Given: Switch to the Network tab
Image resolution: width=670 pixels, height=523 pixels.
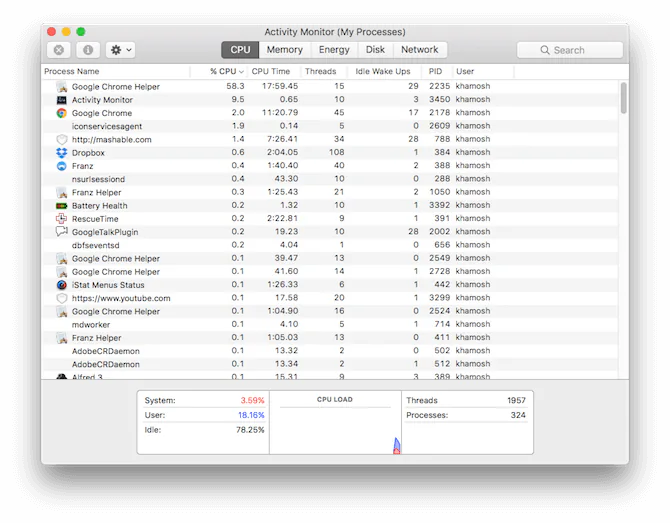Looking at the screenshot, I should point(420,50).
